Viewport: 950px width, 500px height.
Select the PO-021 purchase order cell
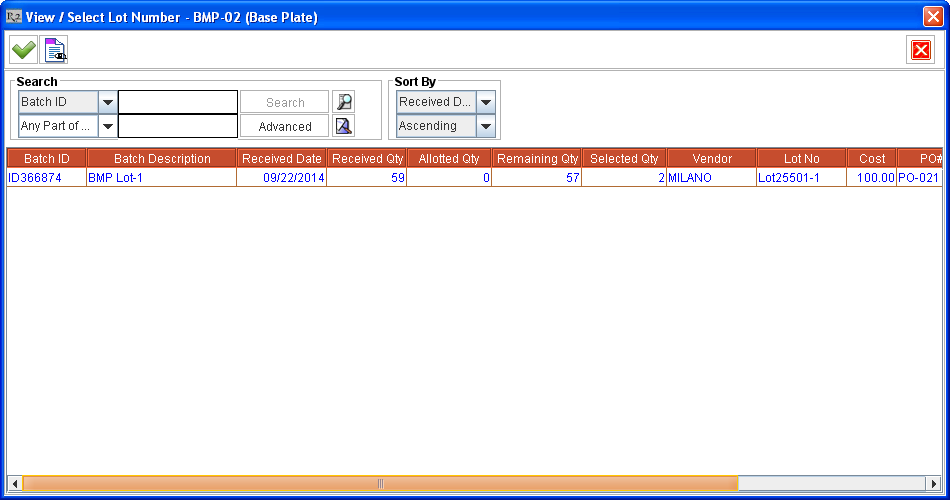pyautogui.click(x=920, y=178)
